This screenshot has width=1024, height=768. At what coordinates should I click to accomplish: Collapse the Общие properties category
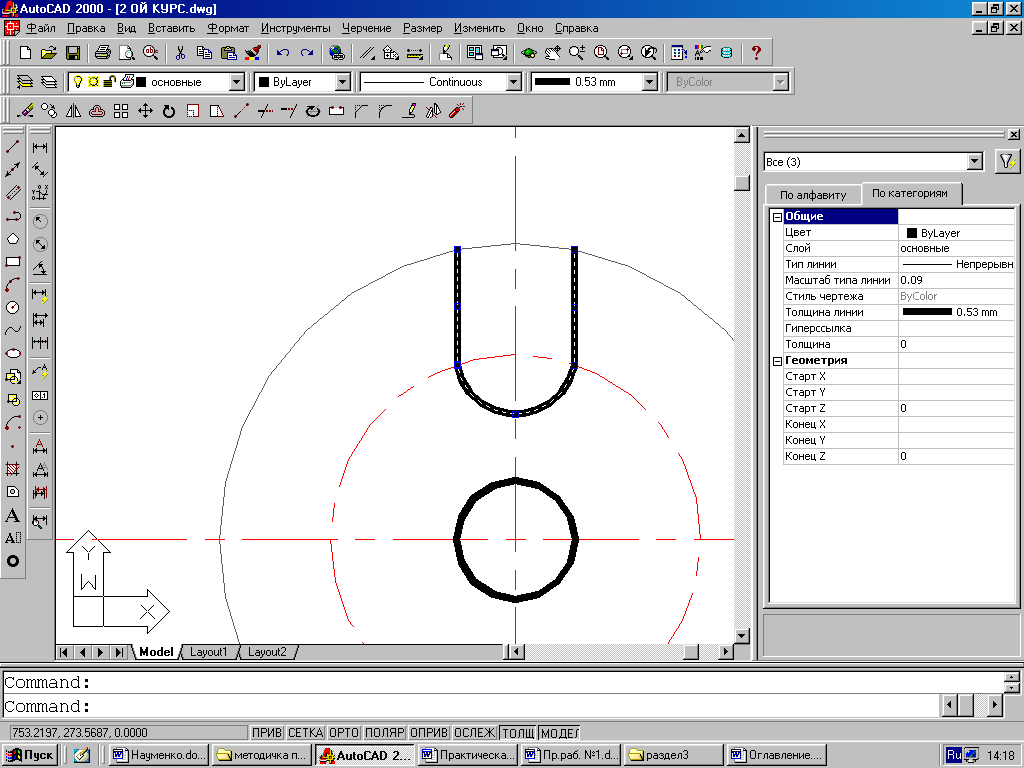point(777,217)
